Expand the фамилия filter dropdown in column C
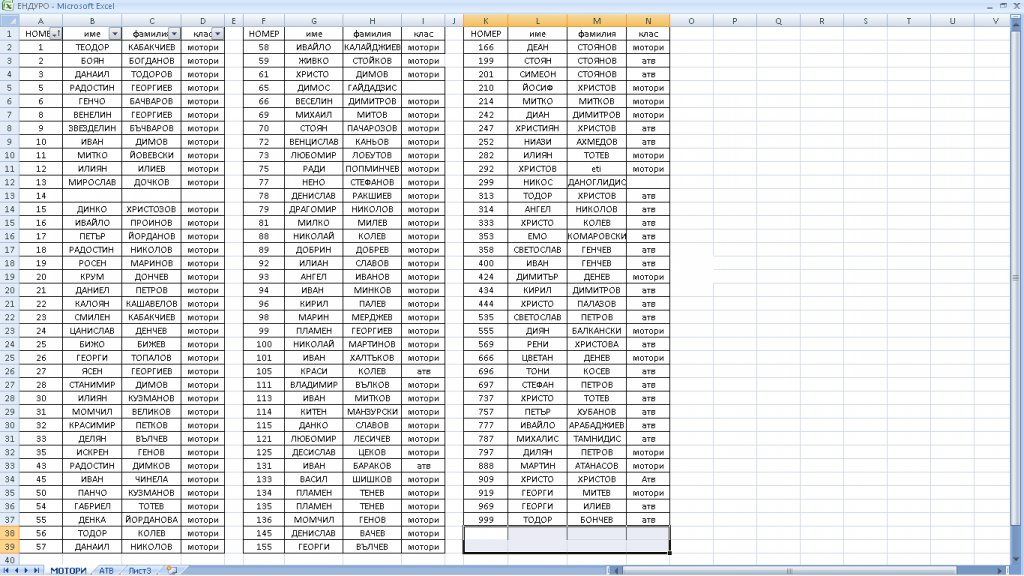Viewport: 1024px width, 576px height. 175,34
